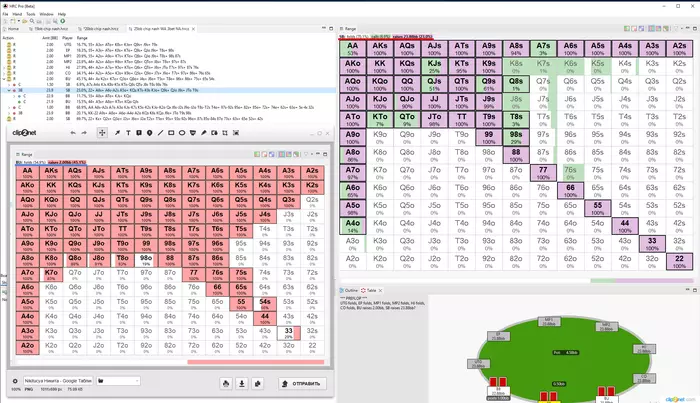
Task: Select the text tool in clip2net toolbar
Action: [128, 133]
